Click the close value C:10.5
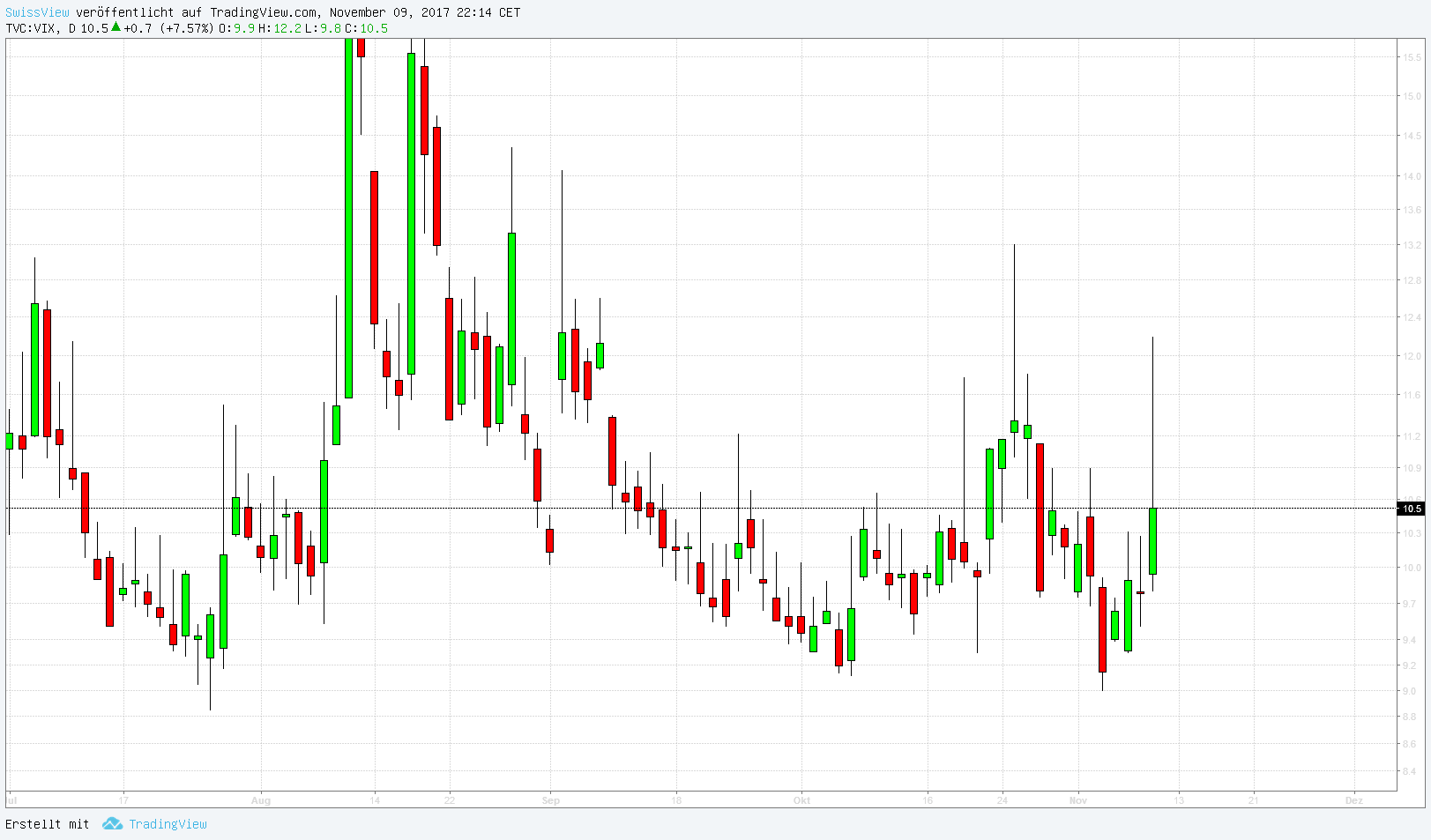The width and height of the screenshot is (1431, 840). [366, 28]
